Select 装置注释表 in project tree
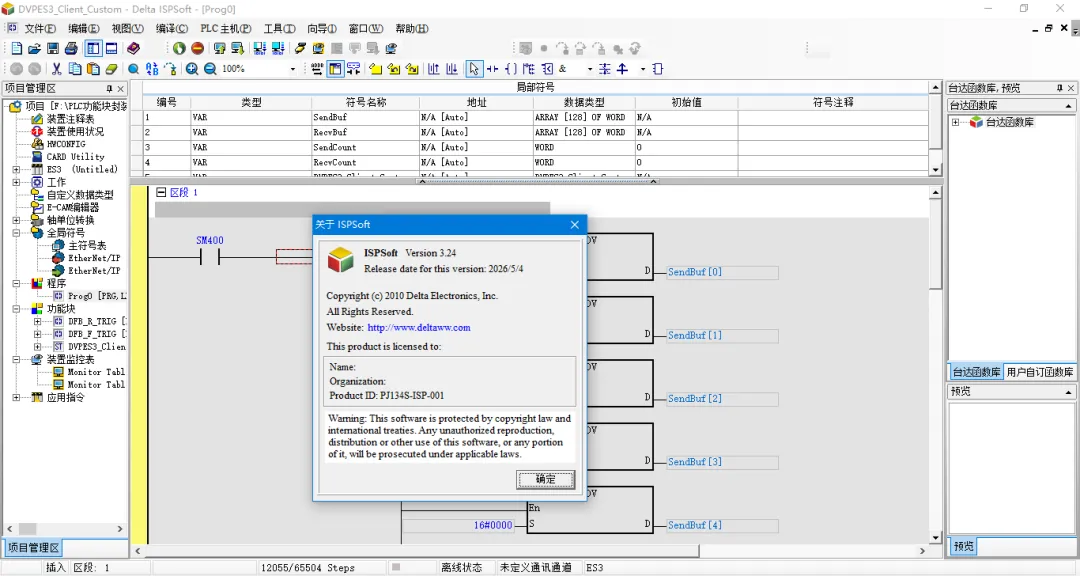 70,119
